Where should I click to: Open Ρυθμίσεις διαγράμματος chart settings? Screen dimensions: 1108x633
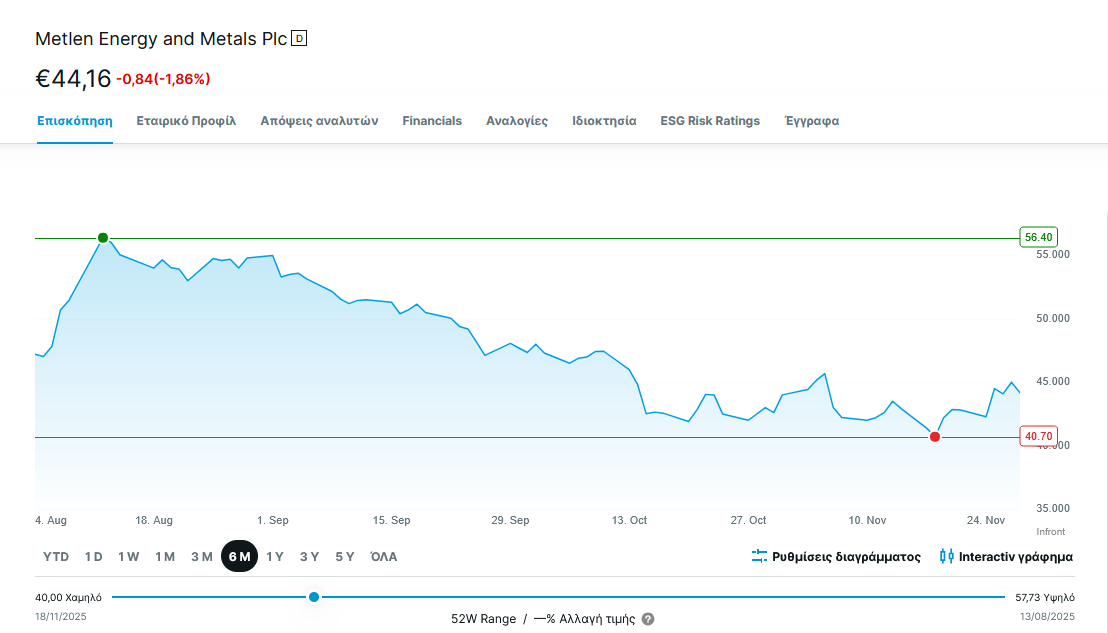[x=846, y=557]
